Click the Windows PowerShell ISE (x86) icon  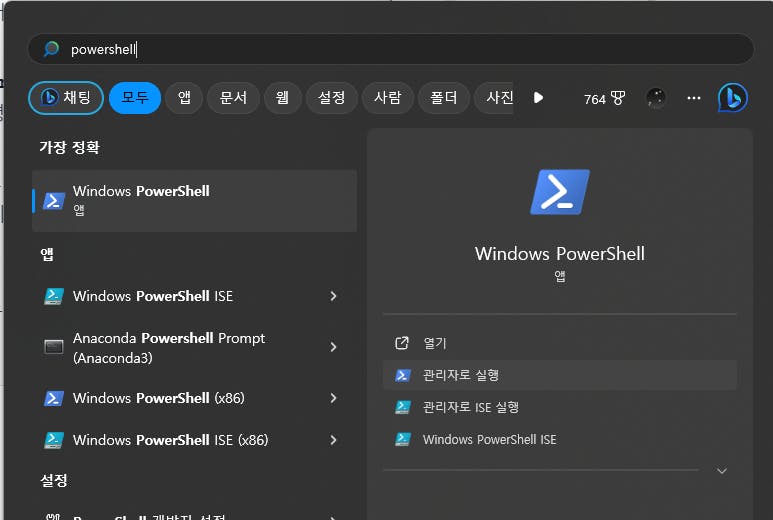[54, 440]
